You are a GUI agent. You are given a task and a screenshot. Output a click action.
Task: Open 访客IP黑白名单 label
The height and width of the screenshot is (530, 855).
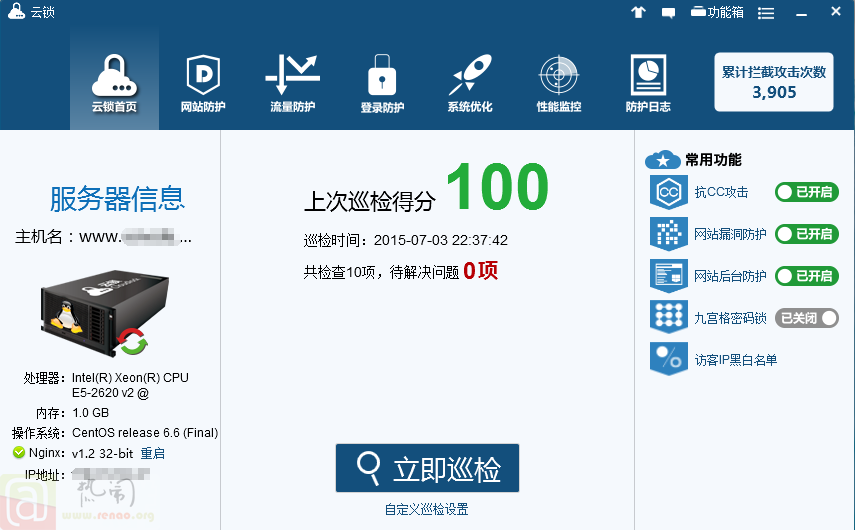(x=736, y=360)
